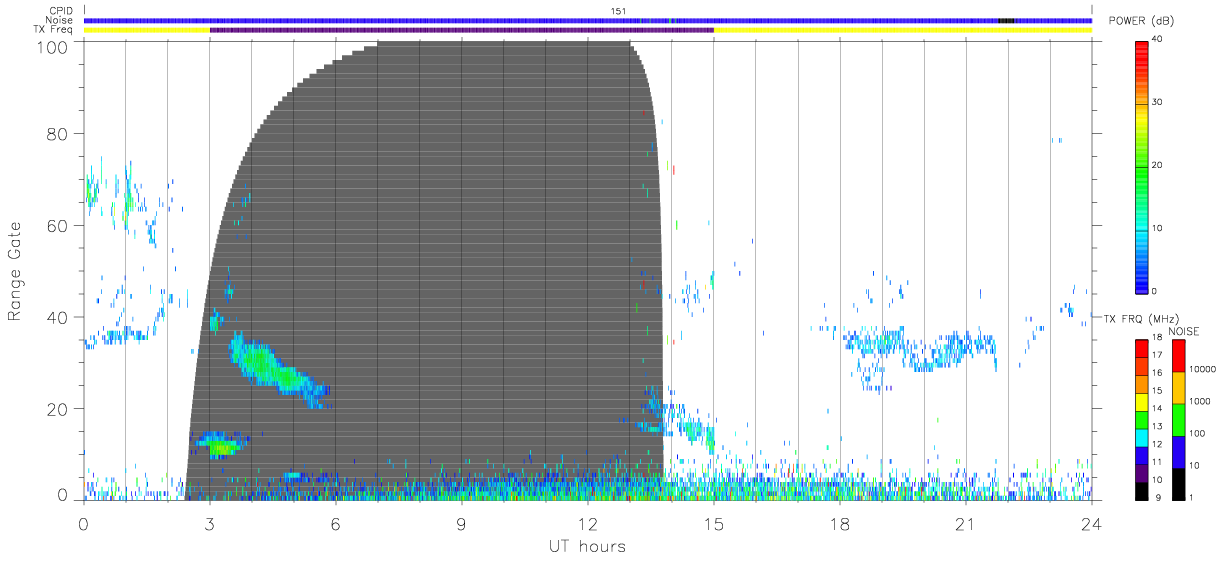Screen dimensions: 1228x567
Task: Click the black segment in the Noise bar
Action: point(1007,20)
